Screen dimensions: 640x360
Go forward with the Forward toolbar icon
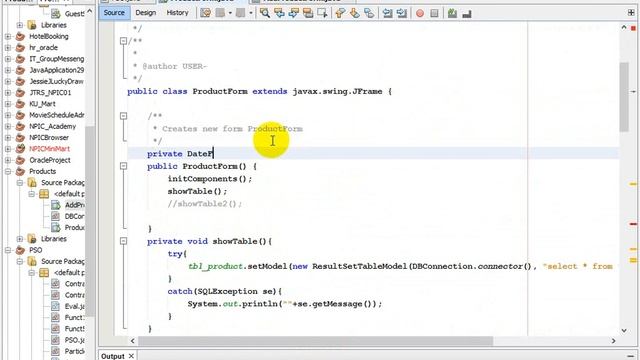click(241, 13)
